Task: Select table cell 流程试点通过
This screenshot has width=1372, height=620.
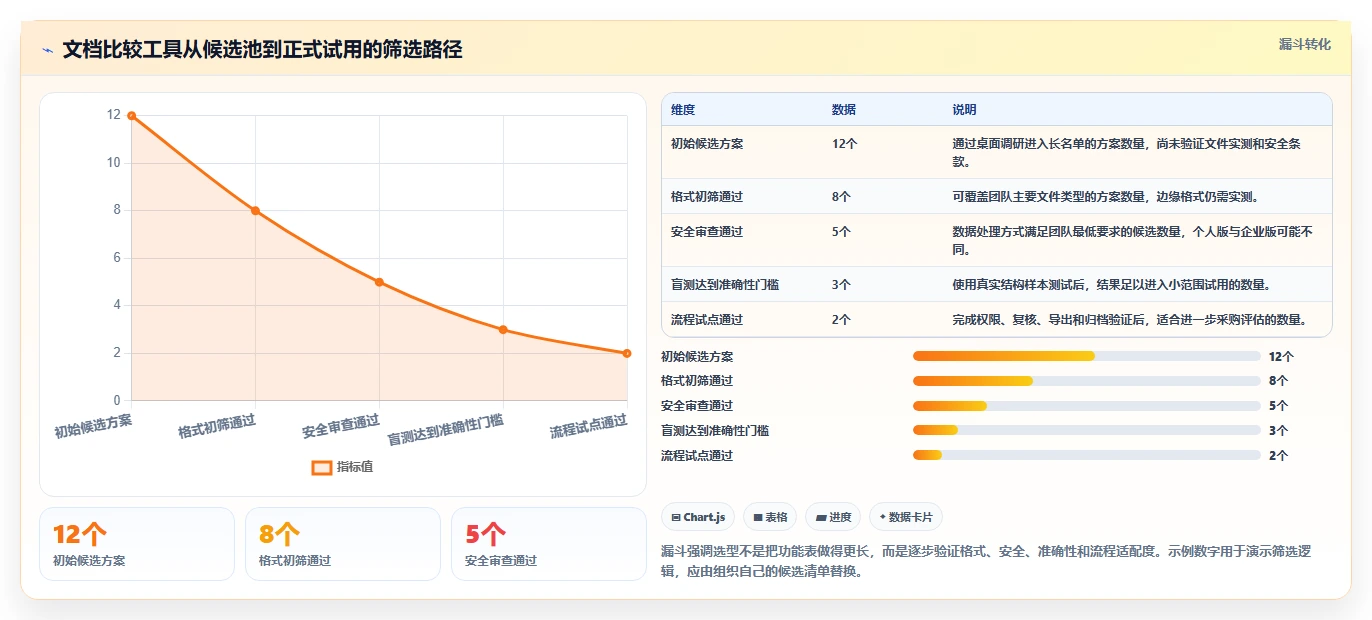Action: pyautogui.click(x=707, y=320)
